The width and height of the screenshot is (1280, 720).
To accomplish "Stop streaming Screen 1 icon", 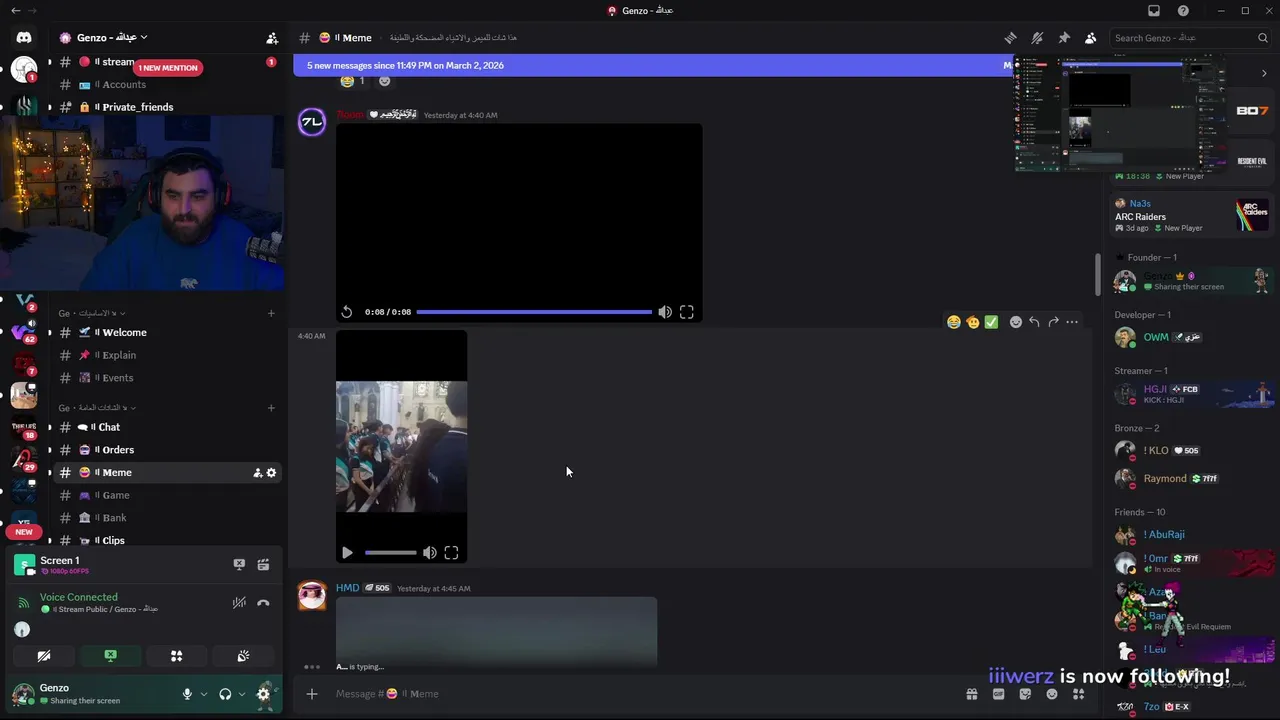I will tap(239, 564).
